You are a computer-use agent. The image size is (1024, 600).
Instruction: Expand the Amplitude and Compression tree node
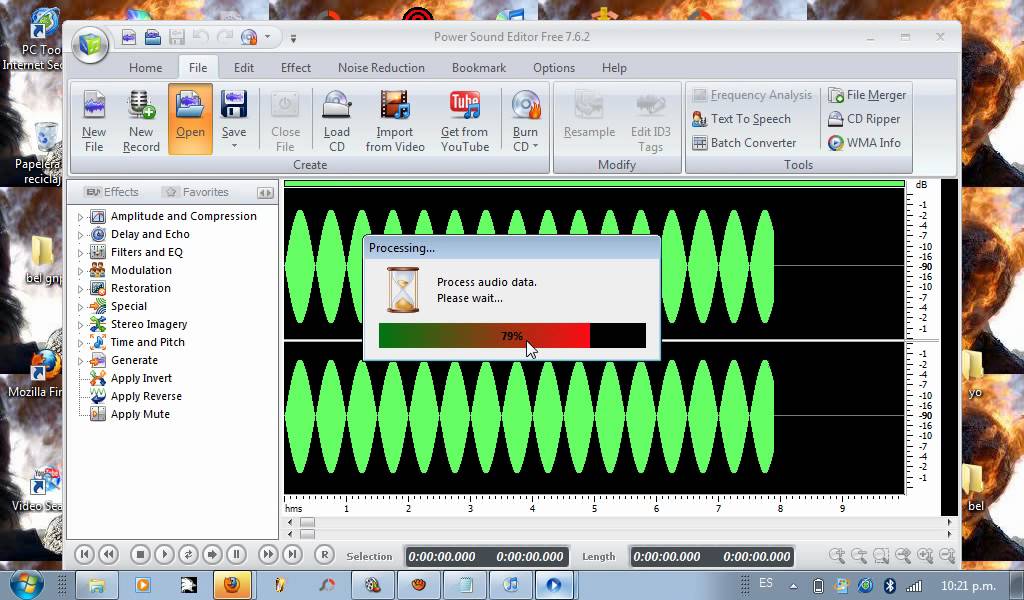[x=80, y=217]
